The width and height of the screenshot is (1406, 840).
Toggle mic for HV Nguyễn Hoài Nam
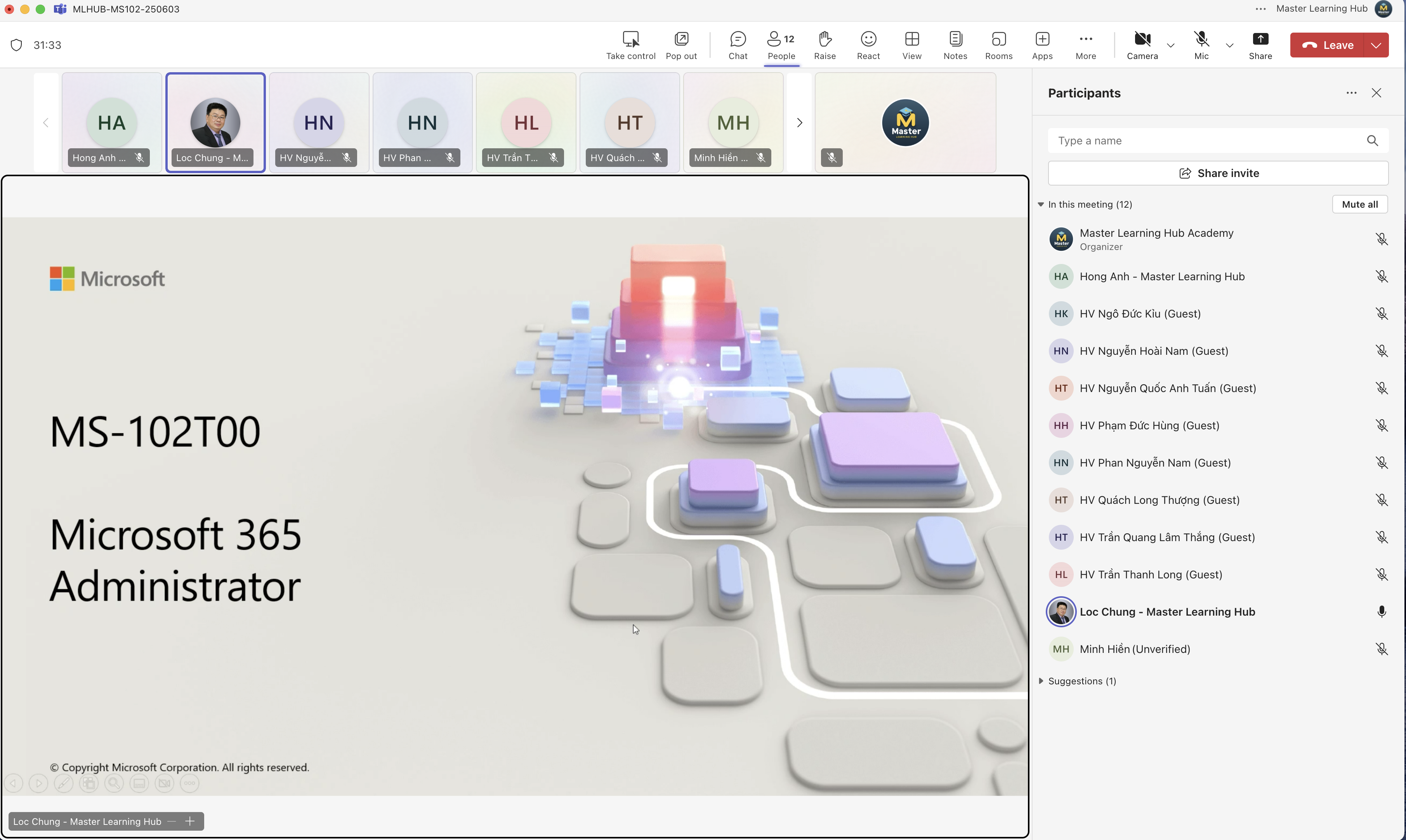click(x=1381, y=351)
